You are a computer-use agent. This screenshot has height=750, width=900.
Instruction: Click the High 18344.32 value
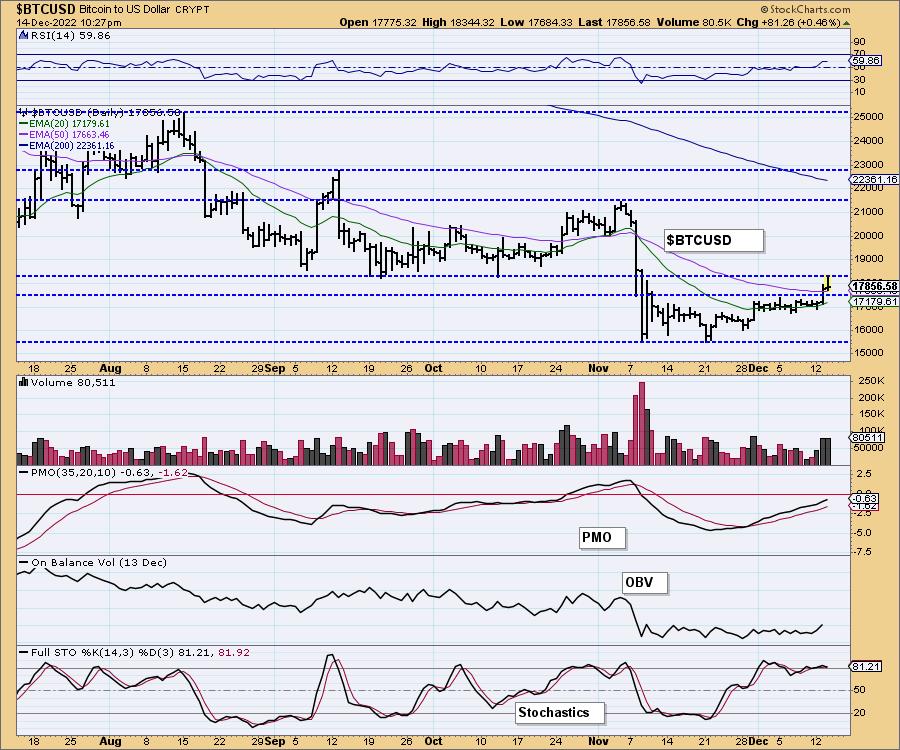(x=459, y=22)
